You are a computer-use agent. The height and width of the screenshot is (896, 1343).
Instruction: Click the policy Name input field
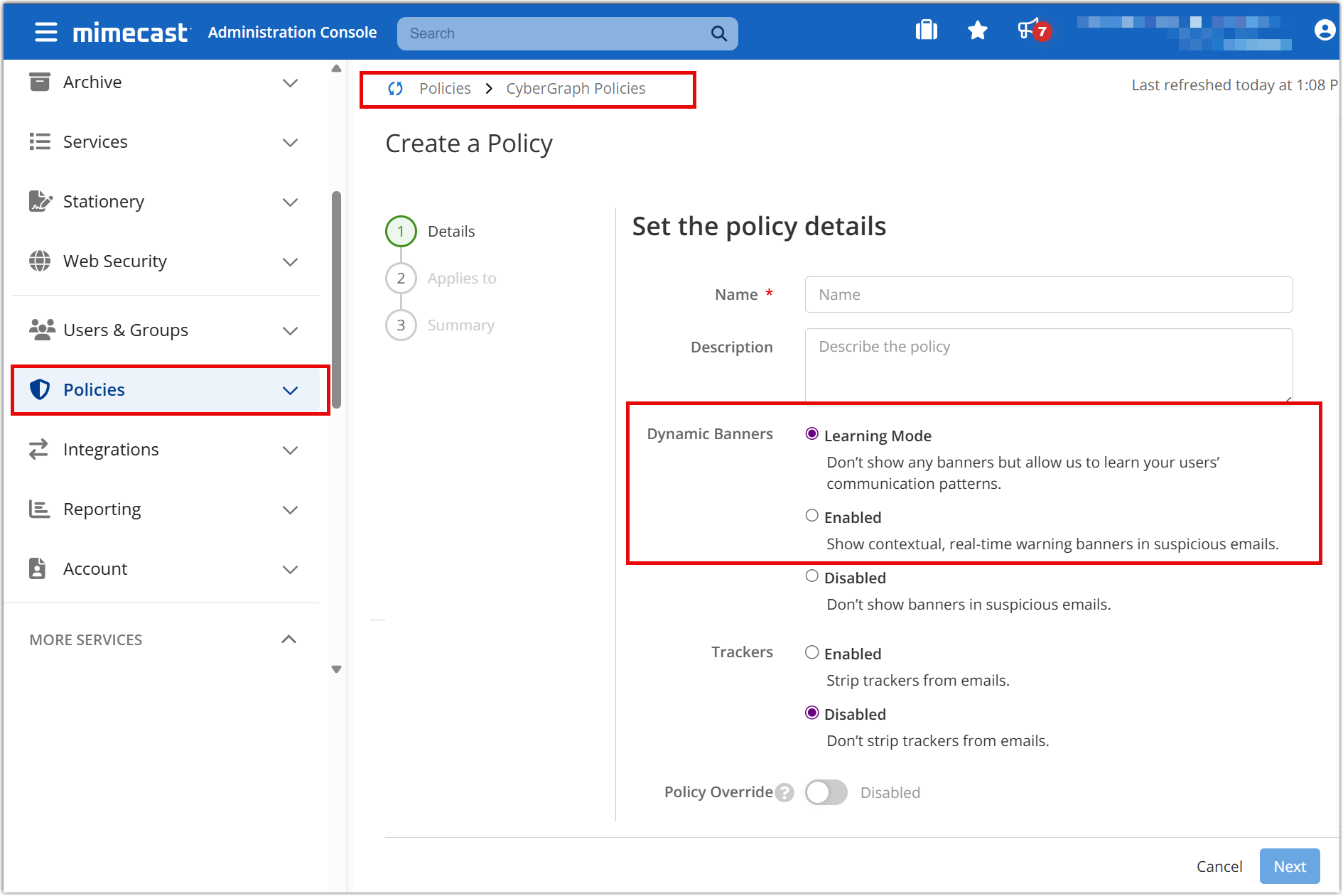(1048, 295)
